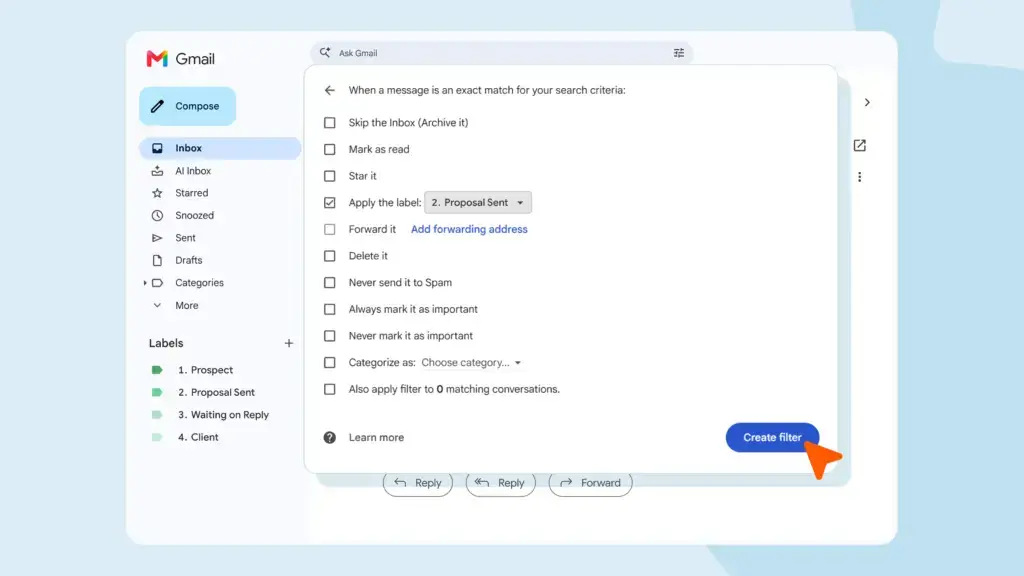The width and height of the screenshot is (1024, 576).
Task: Open the 4. Client label
Action: click(198, 437)
